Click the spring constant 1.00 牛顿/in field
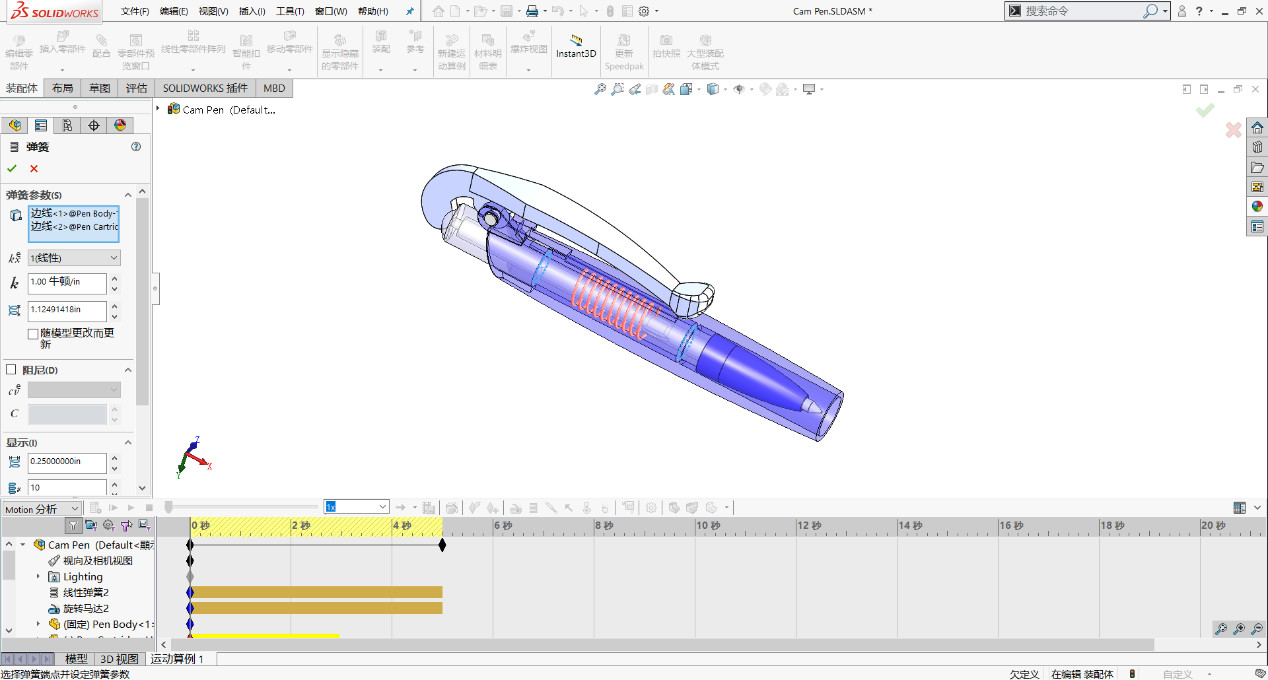Image resolution: width=1268 pixels, height=680 pixels. pyautogui.click(x=67, y=283)
